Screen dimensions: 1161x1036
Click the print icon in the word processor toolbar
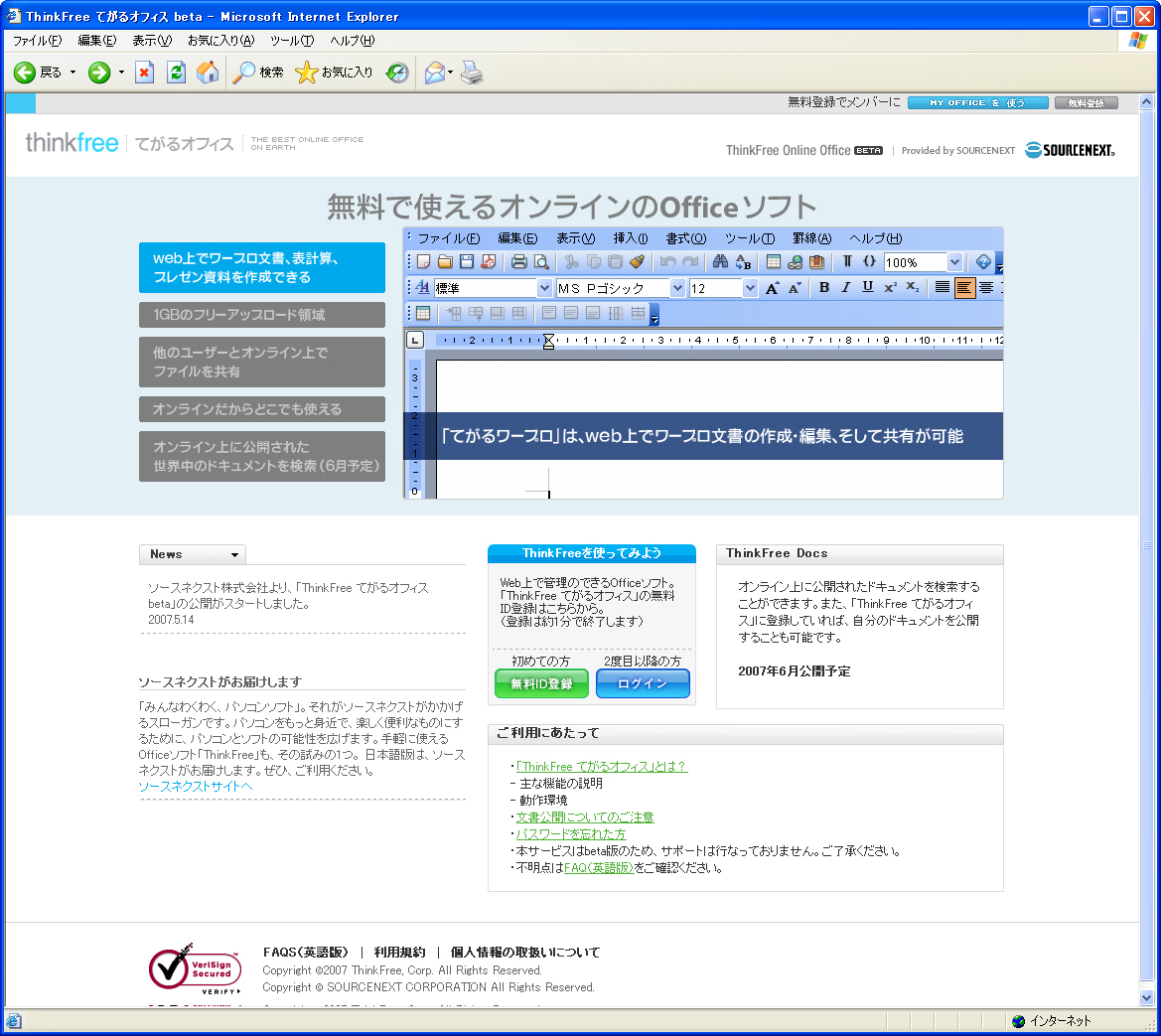click(x=519, y=261)
